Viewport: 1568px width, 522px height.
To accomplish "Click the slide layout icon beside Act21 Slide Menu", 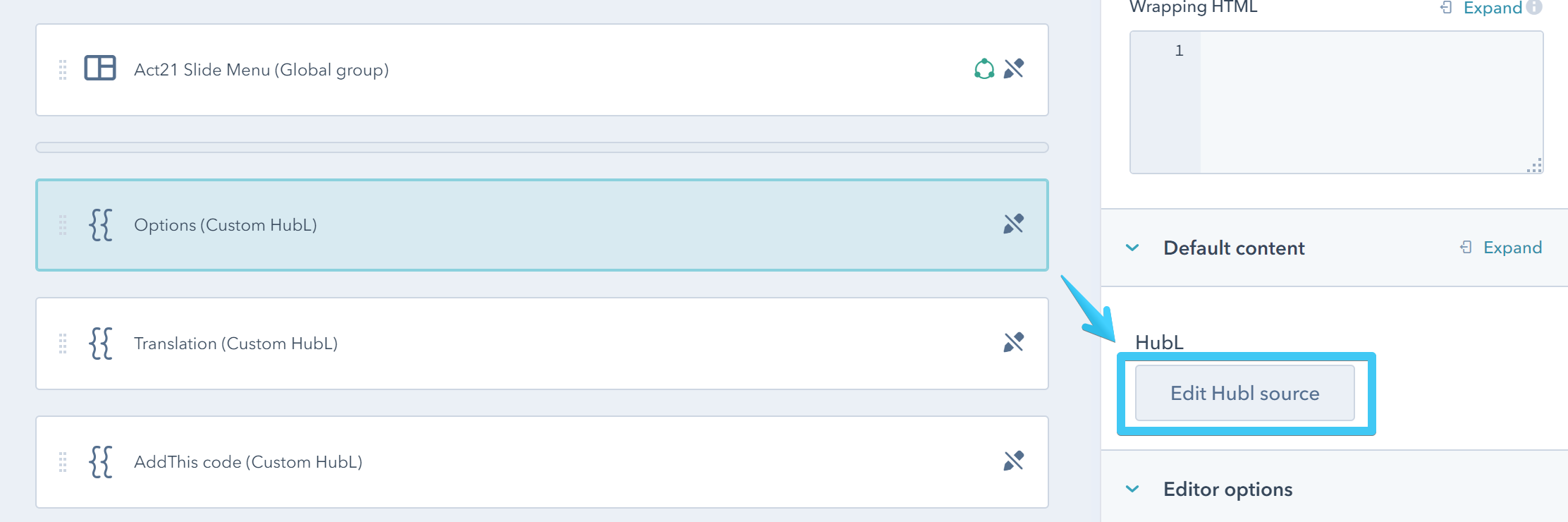I will pyautogui.click(x=101, y=69).
